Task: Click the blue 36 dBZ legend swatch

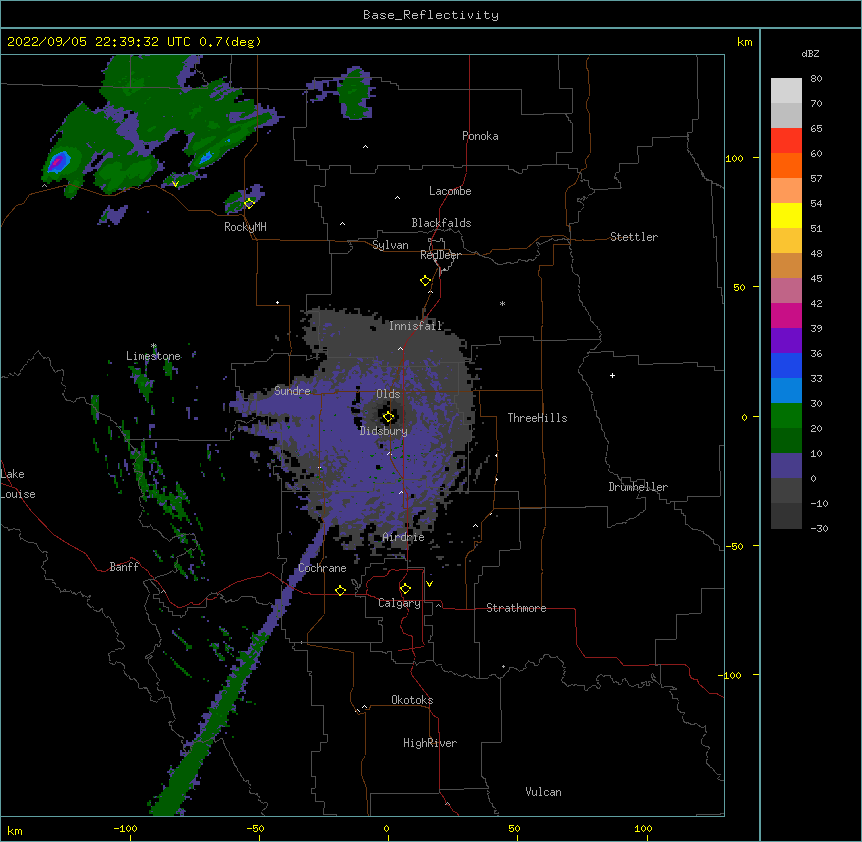Action: pyautogui.click(x=786, y=365)
